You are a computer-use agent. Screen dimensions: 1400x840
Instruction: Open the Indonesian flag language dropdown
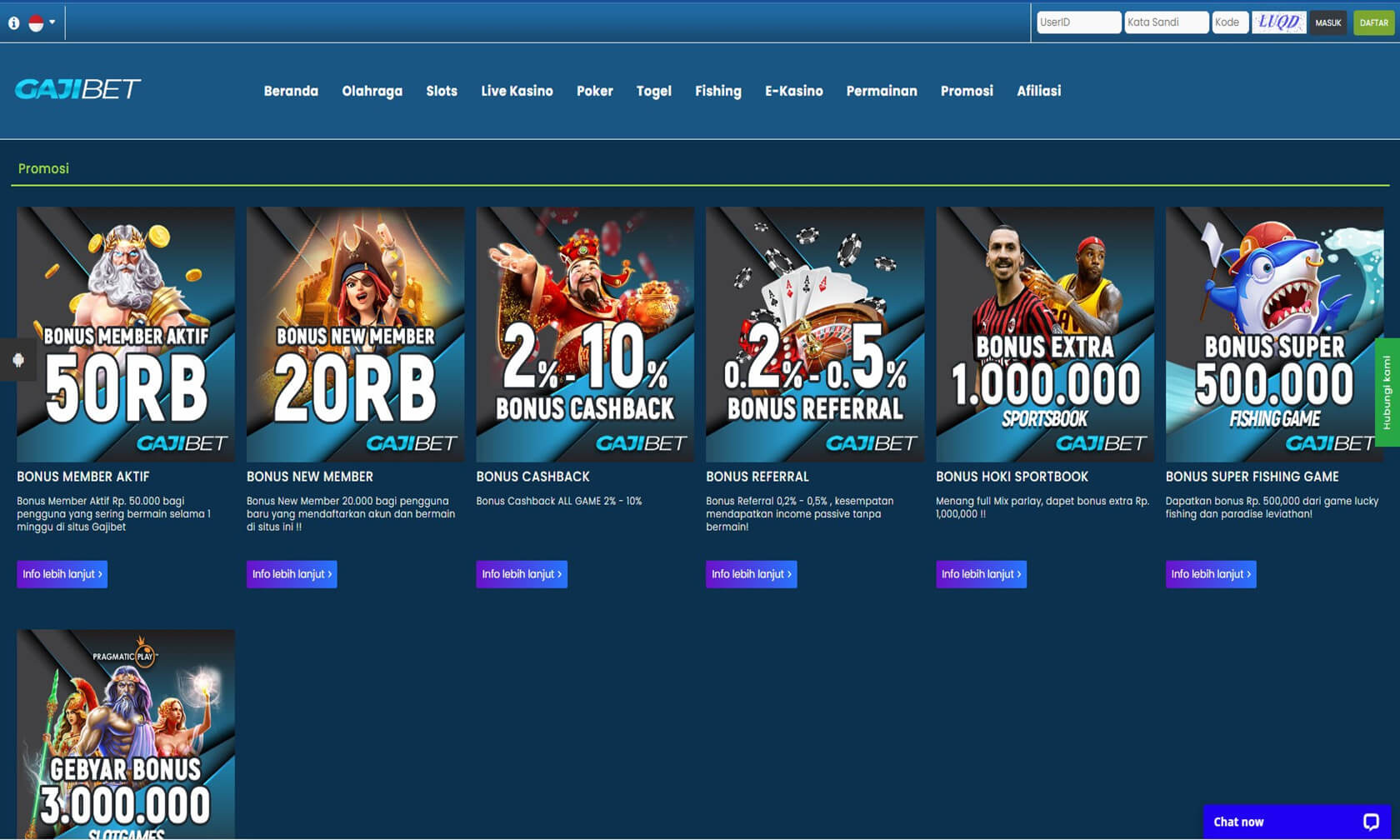42,23
